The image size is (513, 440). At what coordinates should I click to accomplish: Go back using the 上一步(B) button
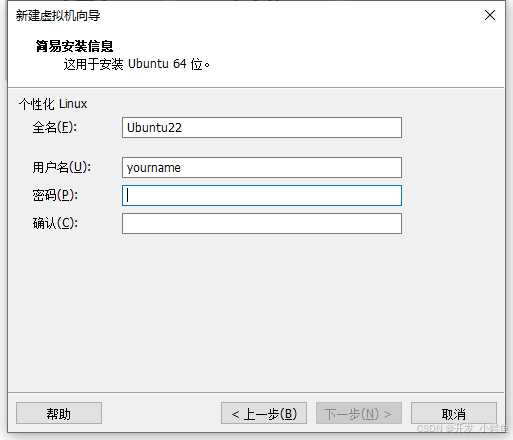[264, 413]
